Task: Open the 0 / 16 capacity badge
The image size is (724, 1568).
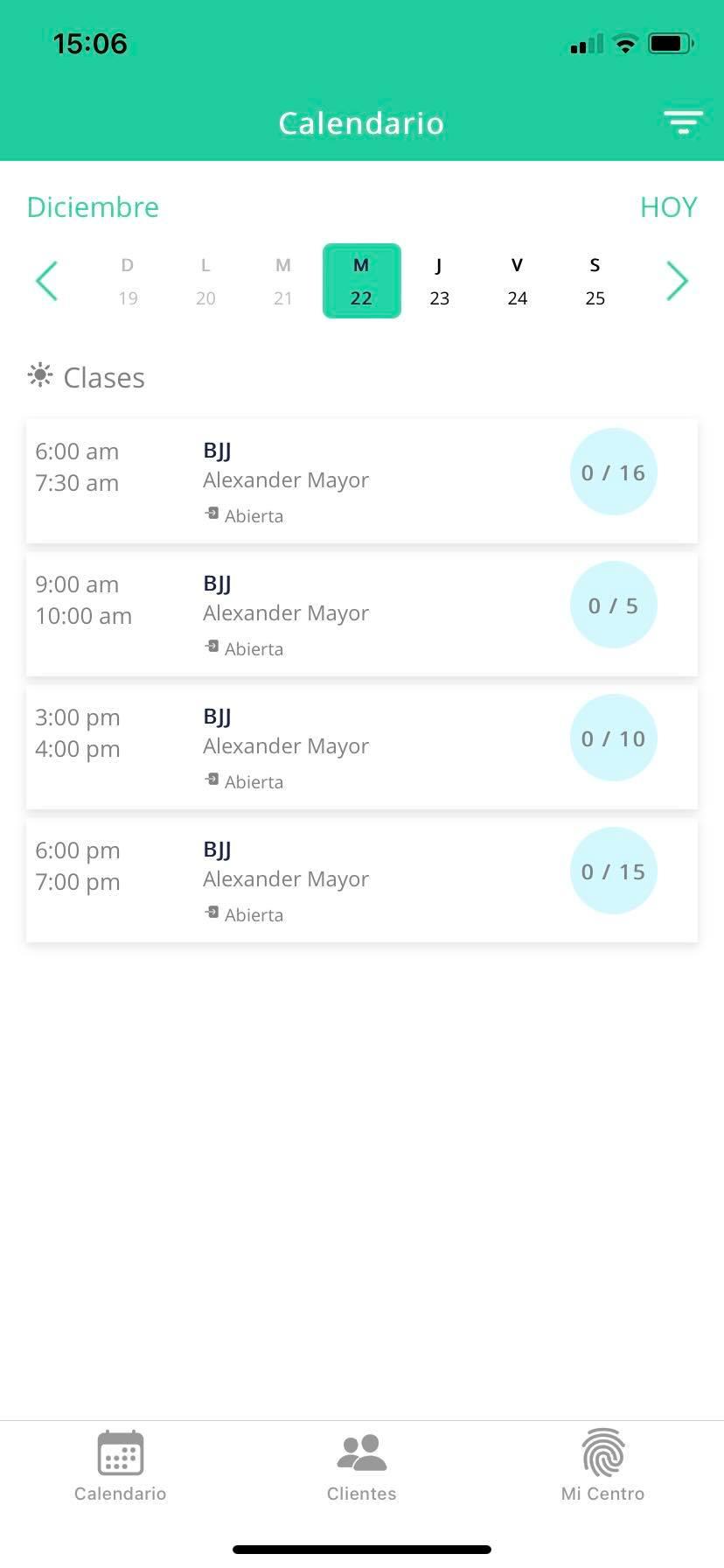Action: [613, 472]
